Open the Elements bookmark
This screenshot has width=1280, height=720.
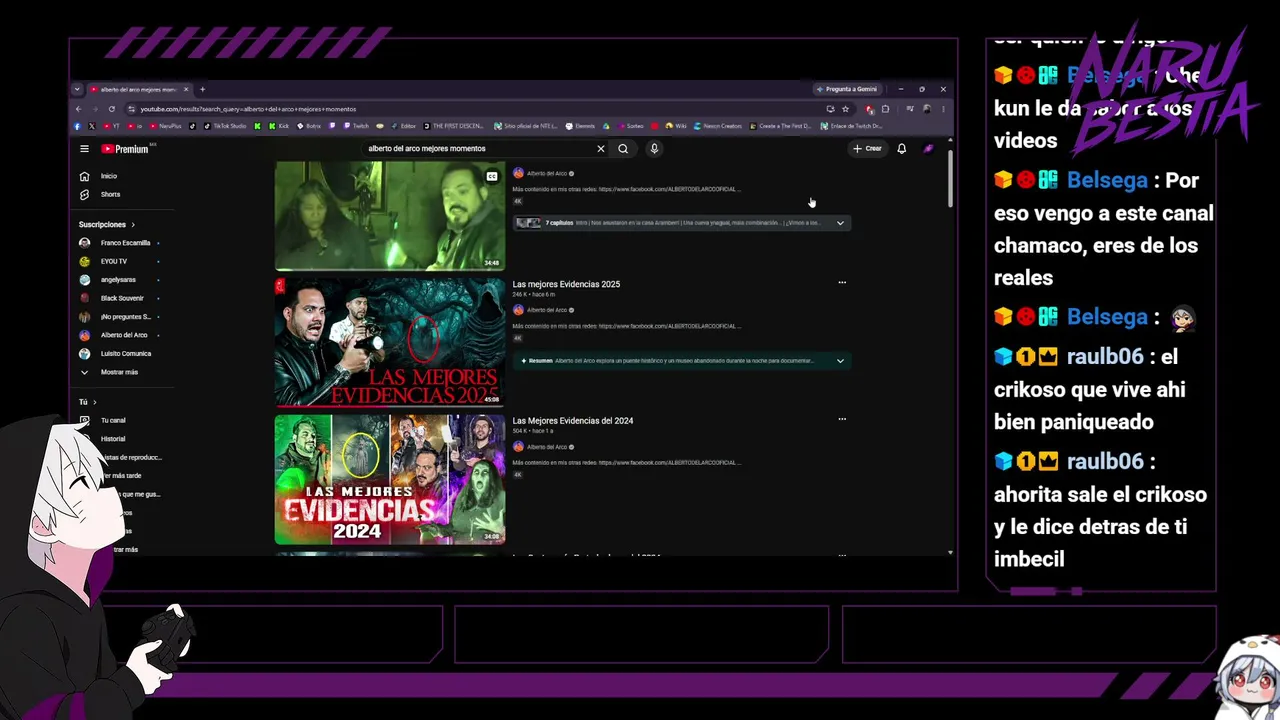coord(580,126)
